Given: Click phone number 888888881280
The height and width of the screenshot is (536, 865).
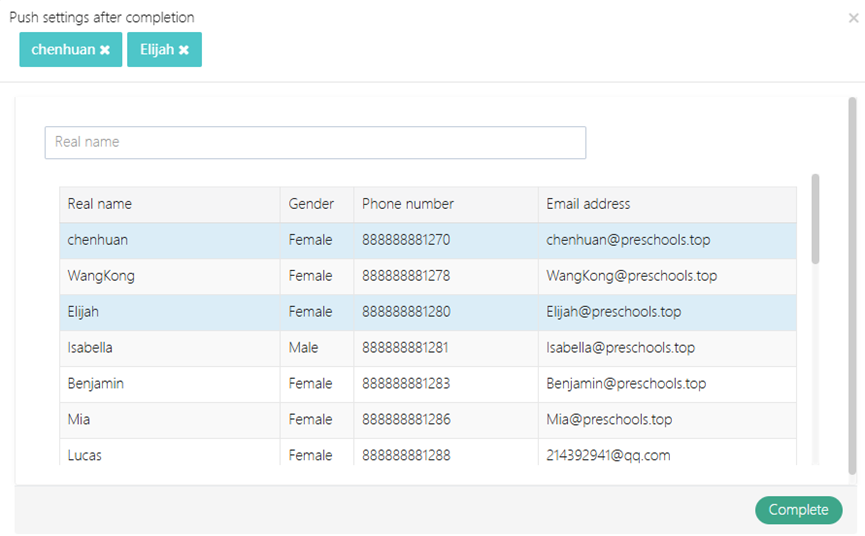Looking at the screenshot, I should coord(406,312).
